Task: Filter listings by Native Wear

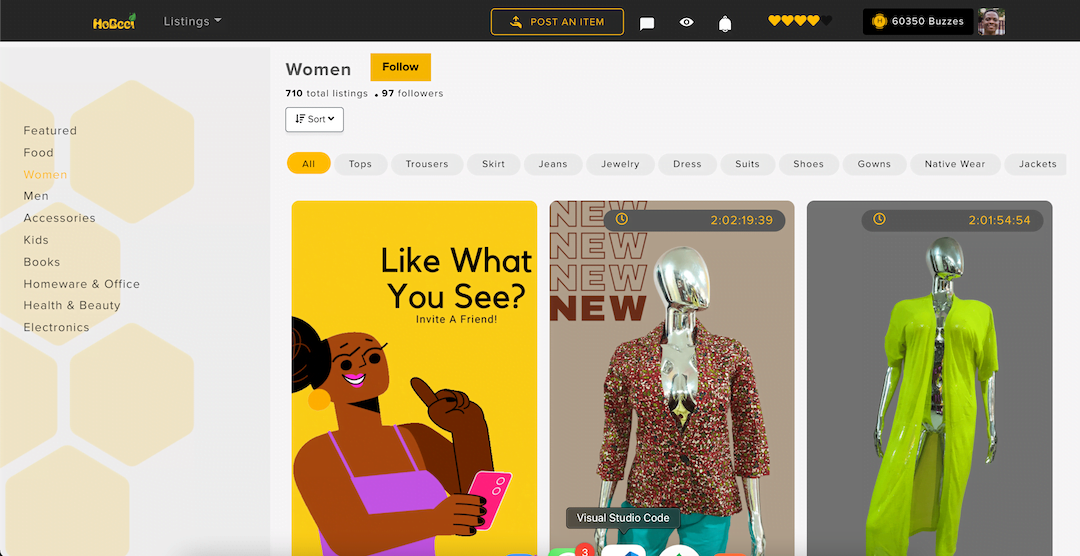Action: [x=955, y=164]
